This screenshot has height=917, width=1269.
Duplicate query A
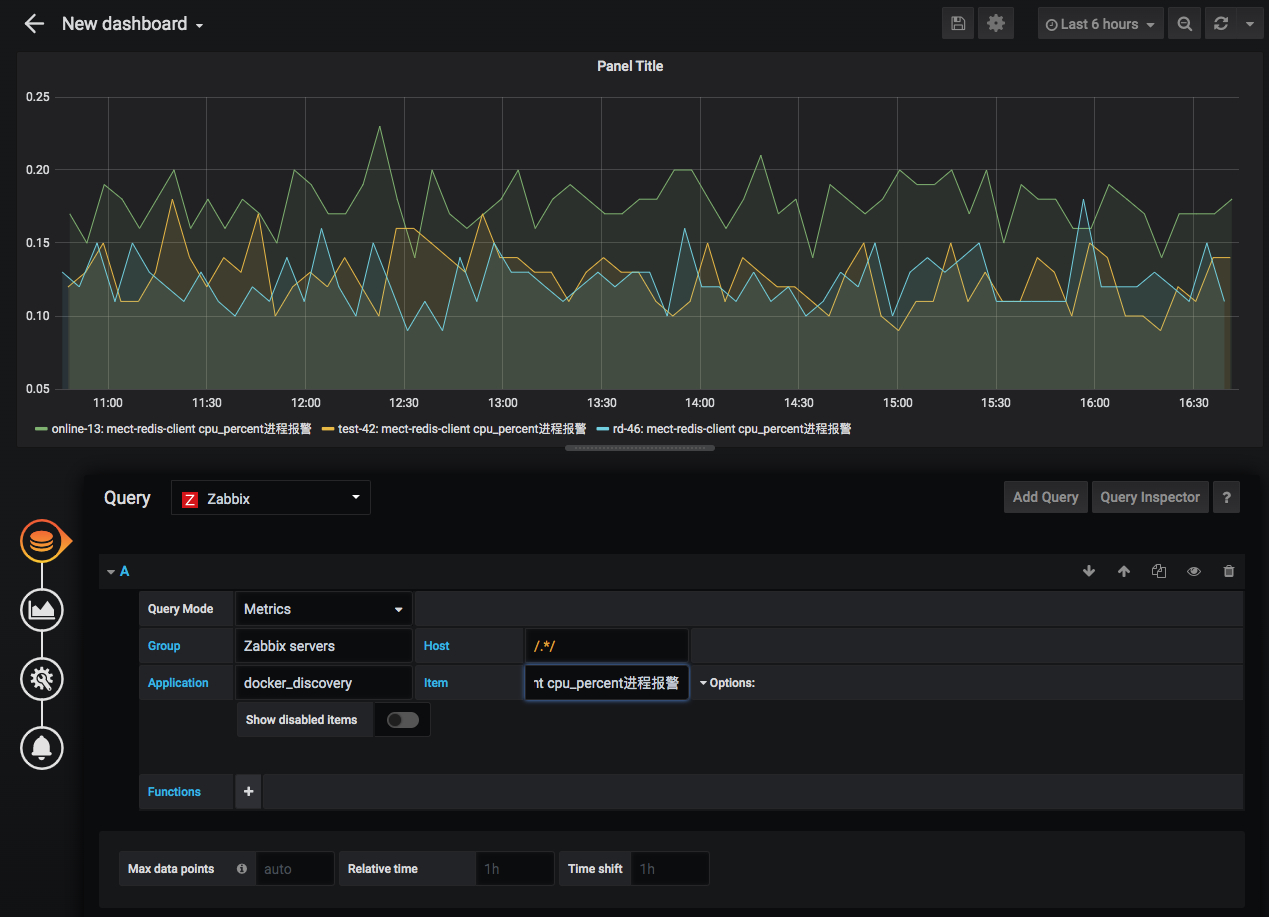click(1159, 571)
